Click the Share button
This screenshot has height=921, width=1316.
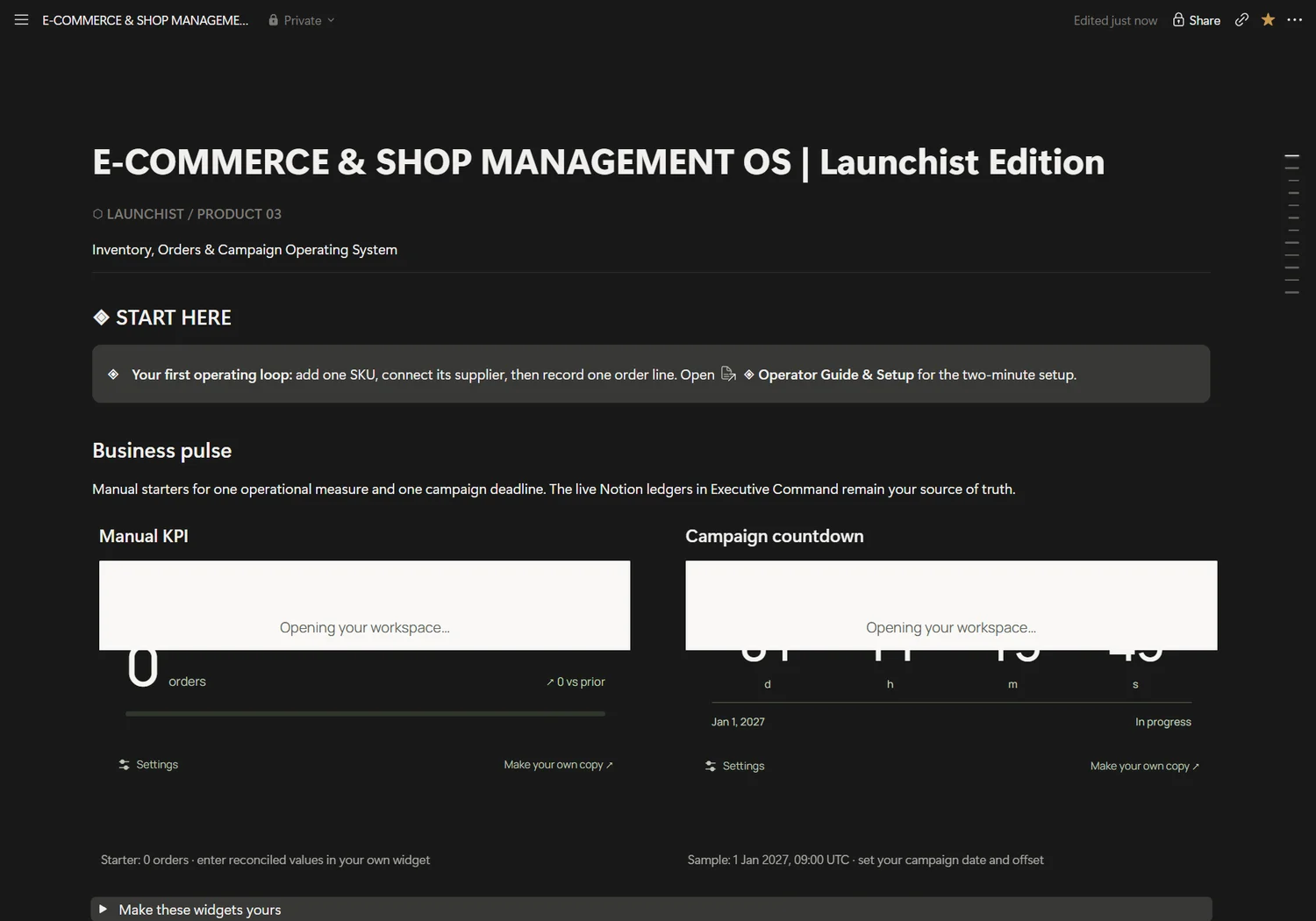click(1197, 20)
